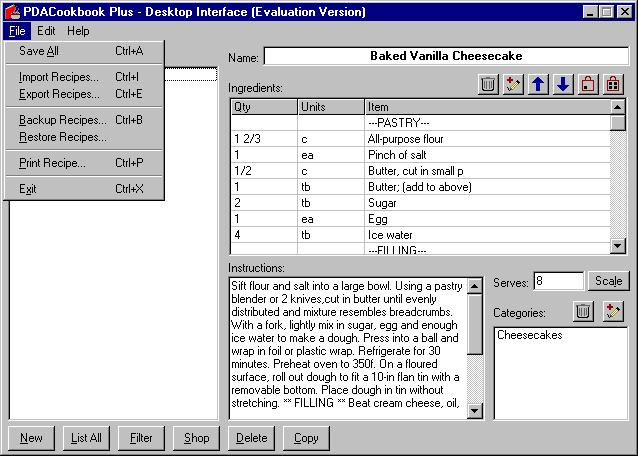Click the Copy button
This screenshot has width=638, height=456.
point(306,438)
